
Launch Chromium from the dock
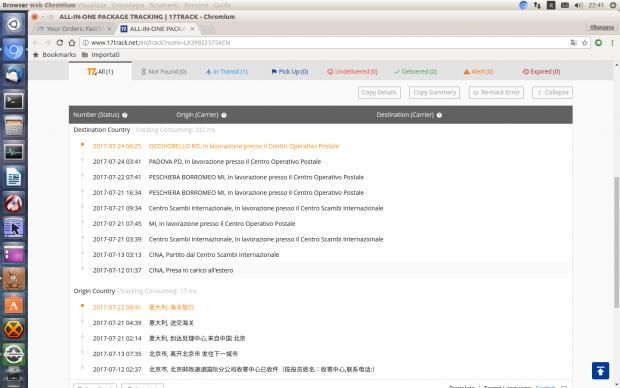coord(14,50)
